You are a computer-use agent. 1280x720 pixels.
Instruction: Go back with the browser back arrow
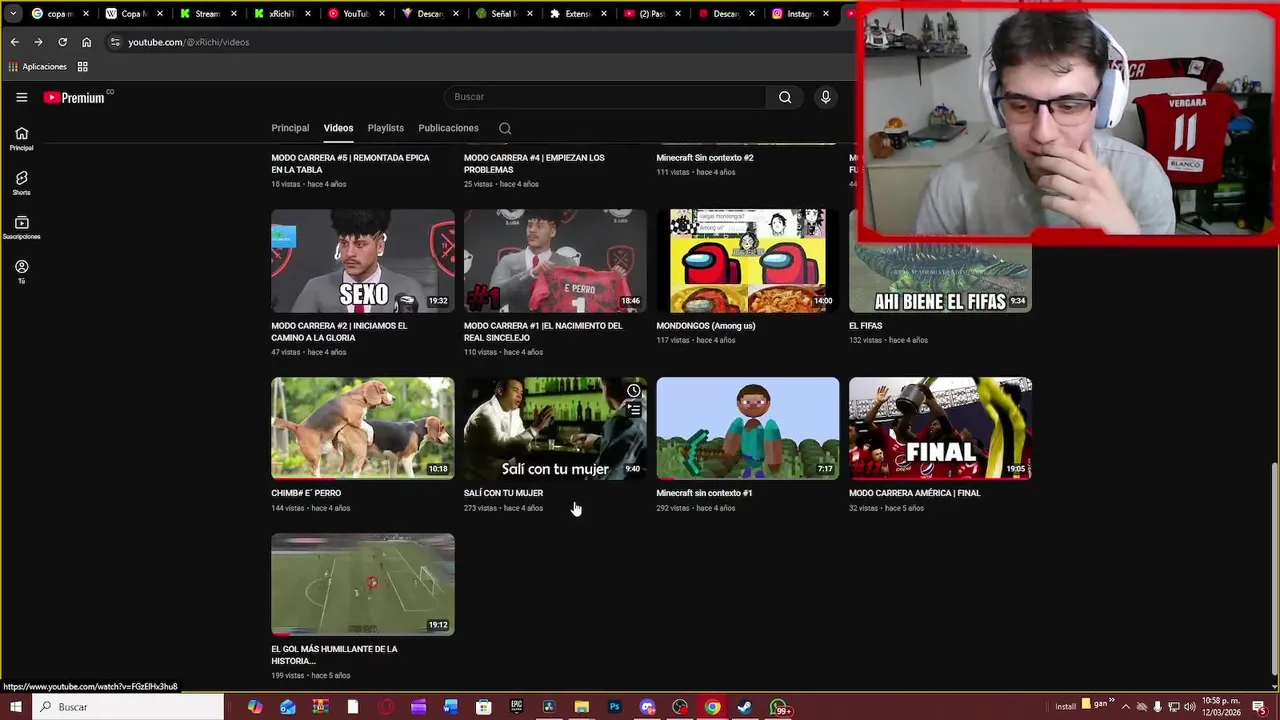[x=14, y=42]
